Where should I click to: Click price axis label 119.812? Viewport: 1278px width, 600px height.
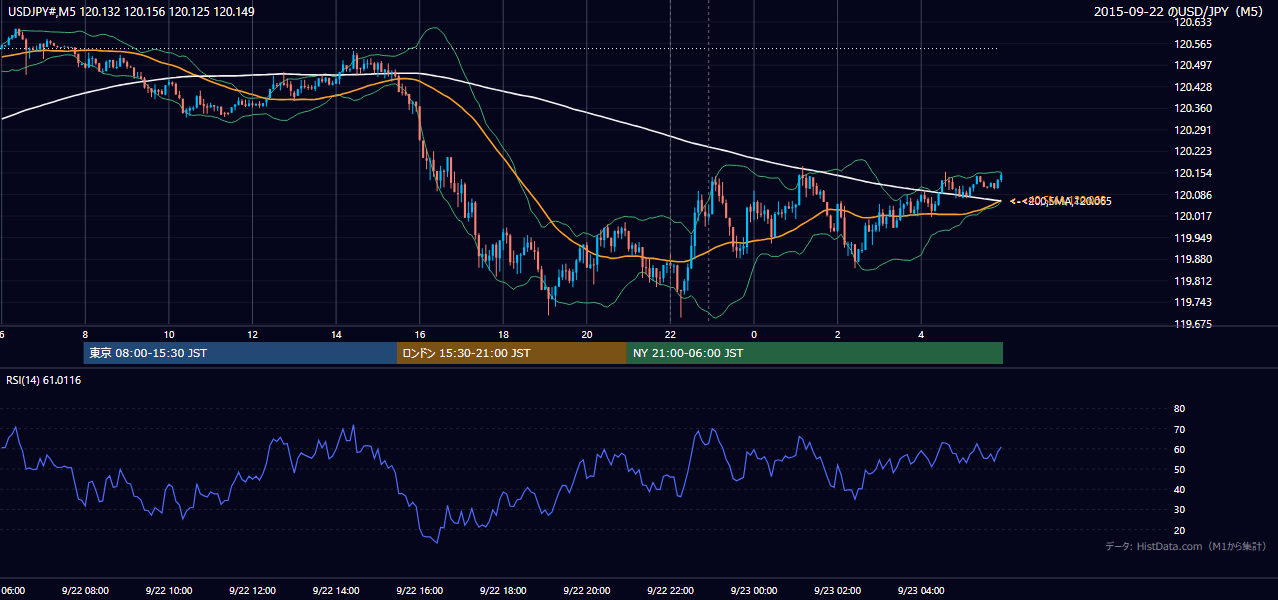(x=1194, y=281)
